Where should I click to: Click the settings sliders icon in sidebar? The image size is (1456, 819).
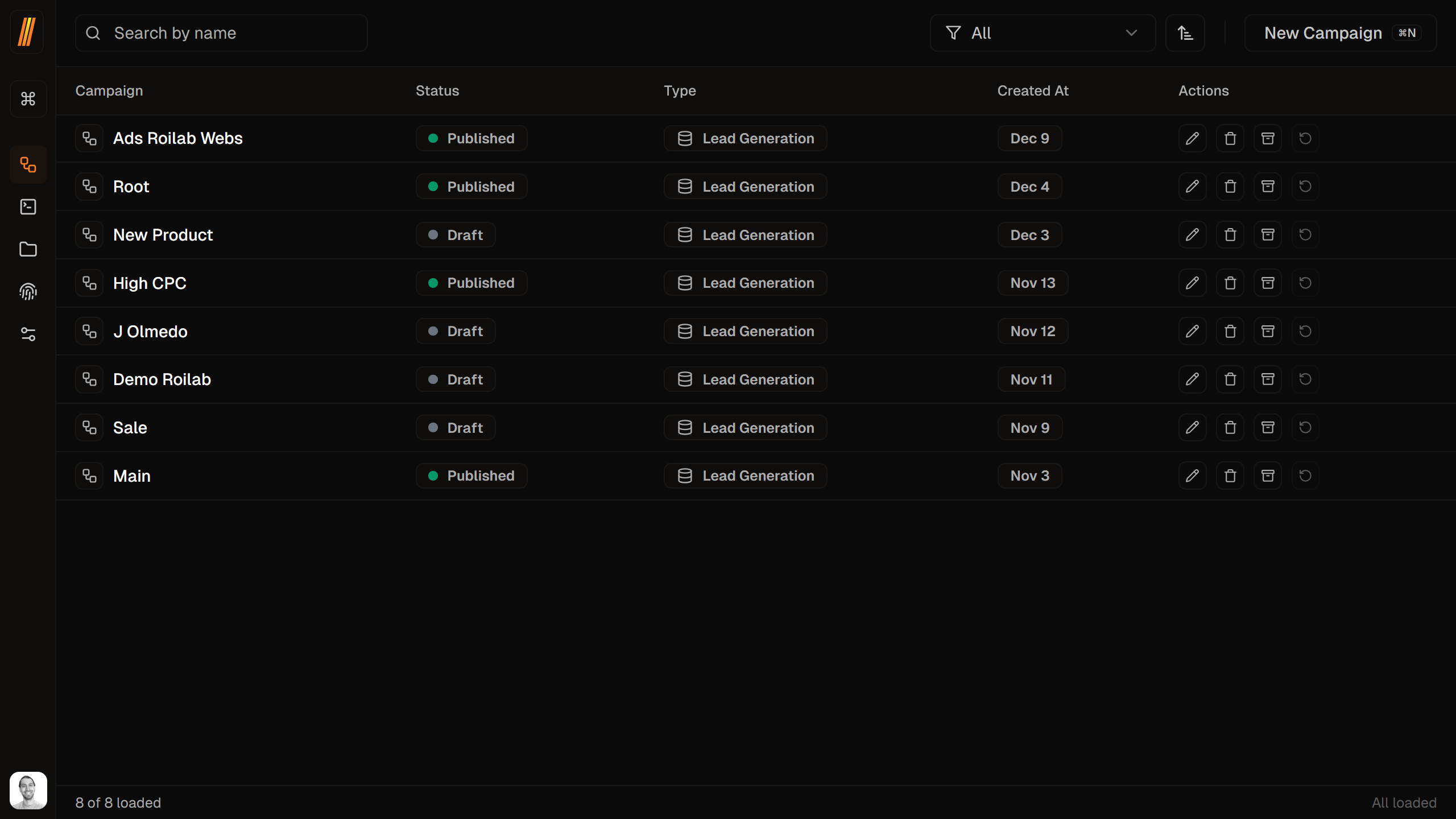coord(28,334)
